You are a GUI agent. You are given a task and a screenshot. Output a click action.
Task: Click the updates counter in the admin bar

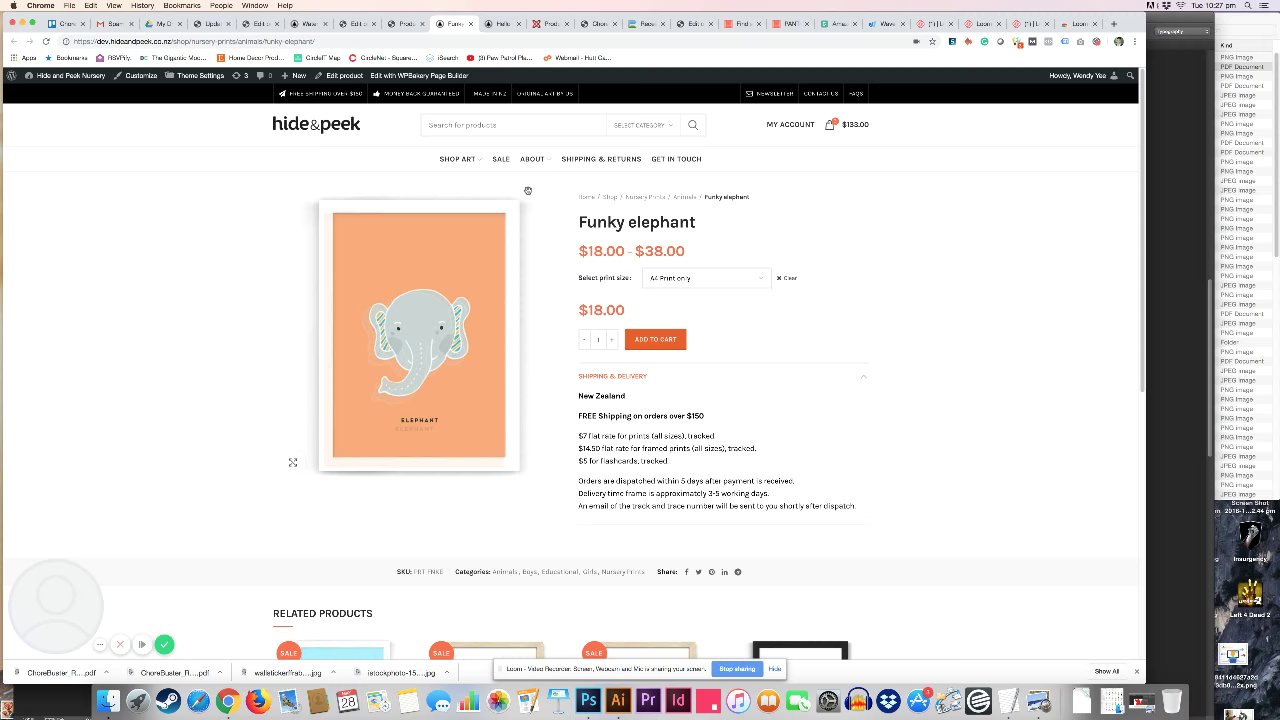pyautogui.click(x=240, y=75)
